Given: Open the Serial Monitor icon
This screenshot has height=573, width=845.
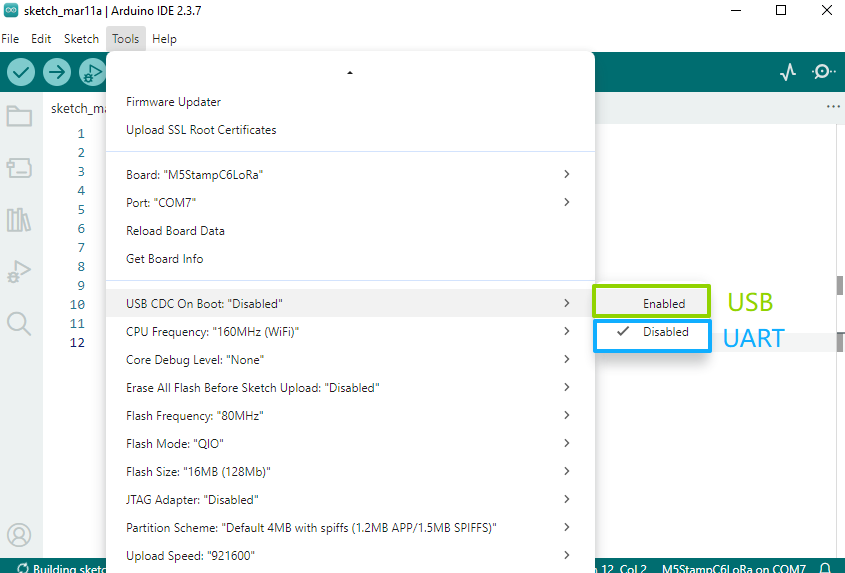Looking at the screenshot, I should (823, 72).
